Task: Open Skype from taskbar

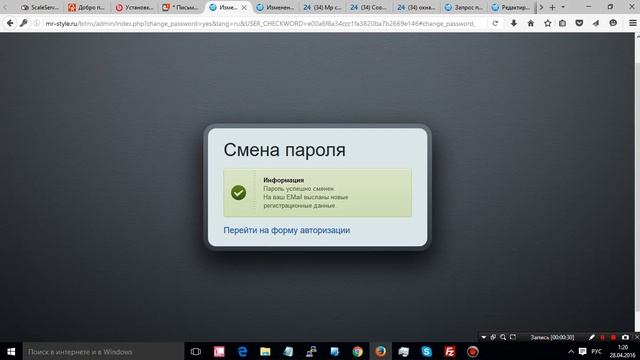Action: 427,351
